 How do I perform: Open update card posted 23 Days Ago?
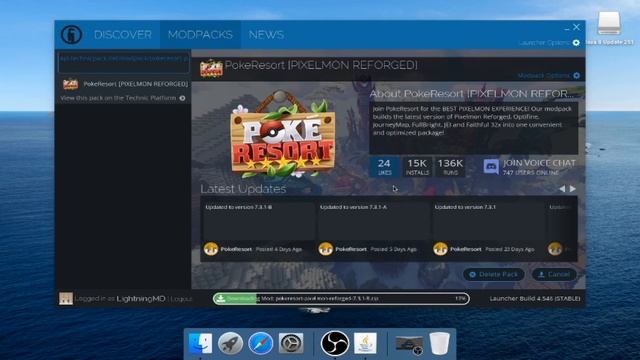[x=488, y=229]
